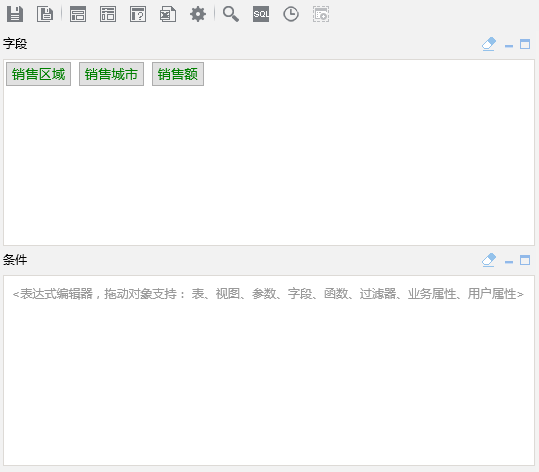
Task: Select the 销售城市 field tag
Action: [x=111, y=74]
